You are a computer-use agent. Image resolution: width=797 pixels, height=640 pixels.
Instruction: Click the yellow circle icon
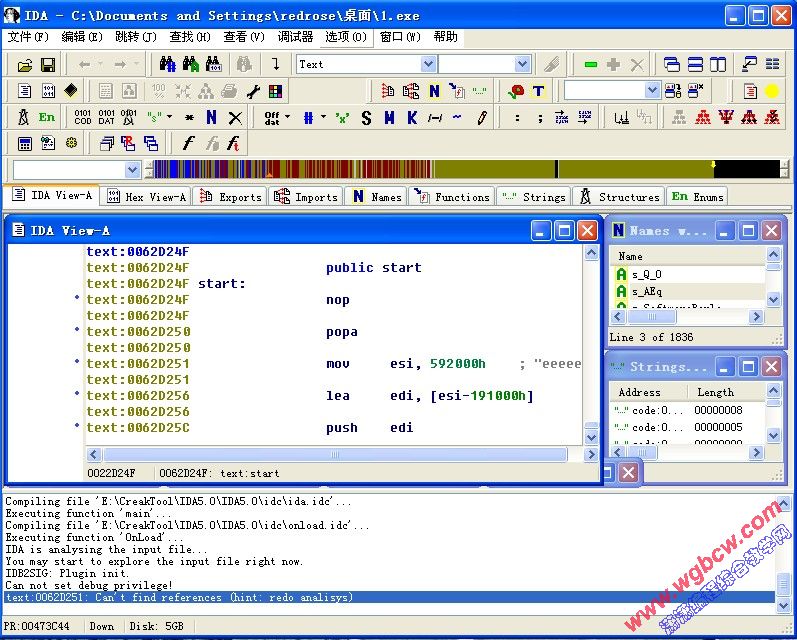(772, 92)
